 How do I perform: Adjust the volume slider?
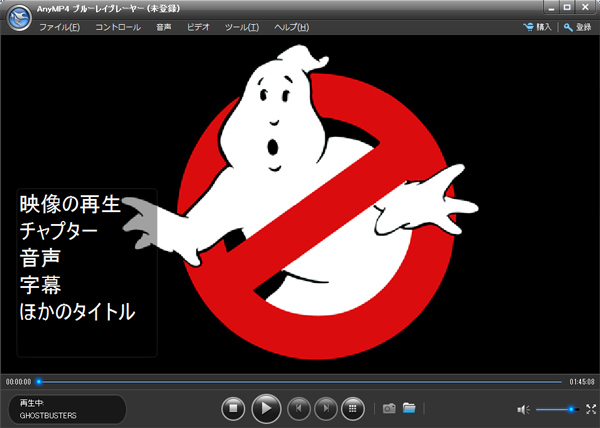click(558, 409)
